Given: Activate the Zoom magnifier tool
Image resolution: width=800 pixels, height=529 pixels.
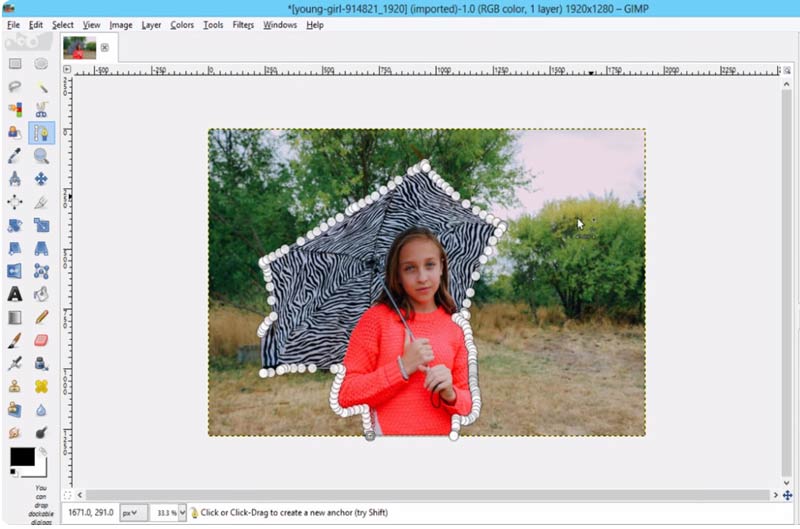Looking at the screenshot, I should (41, 156).
